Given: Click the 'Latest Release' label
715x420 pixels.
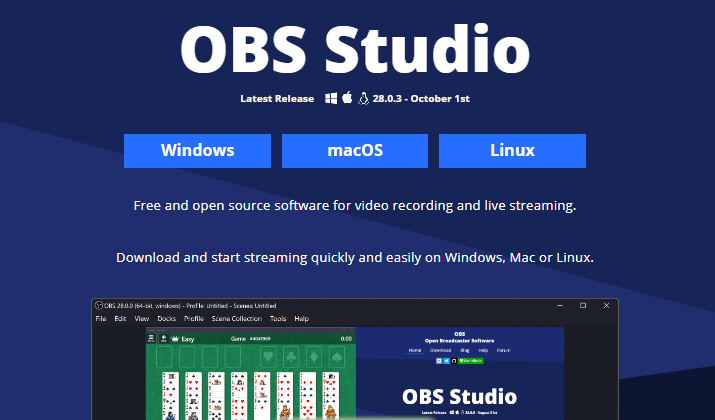Looking at the screenshot, I should [277, 99].
